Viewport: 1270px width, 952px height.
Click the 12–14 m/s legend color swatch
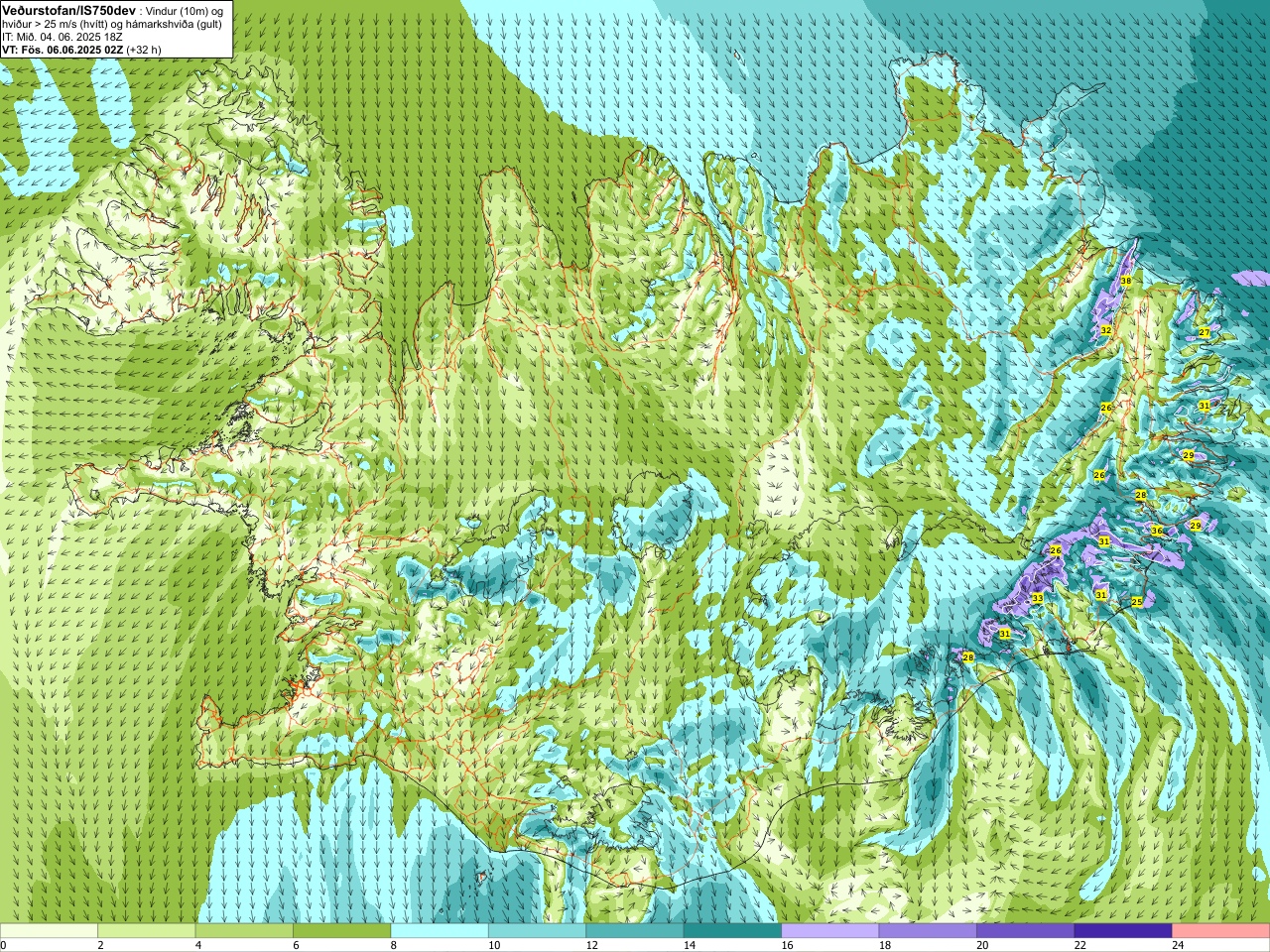click(635, 931)
